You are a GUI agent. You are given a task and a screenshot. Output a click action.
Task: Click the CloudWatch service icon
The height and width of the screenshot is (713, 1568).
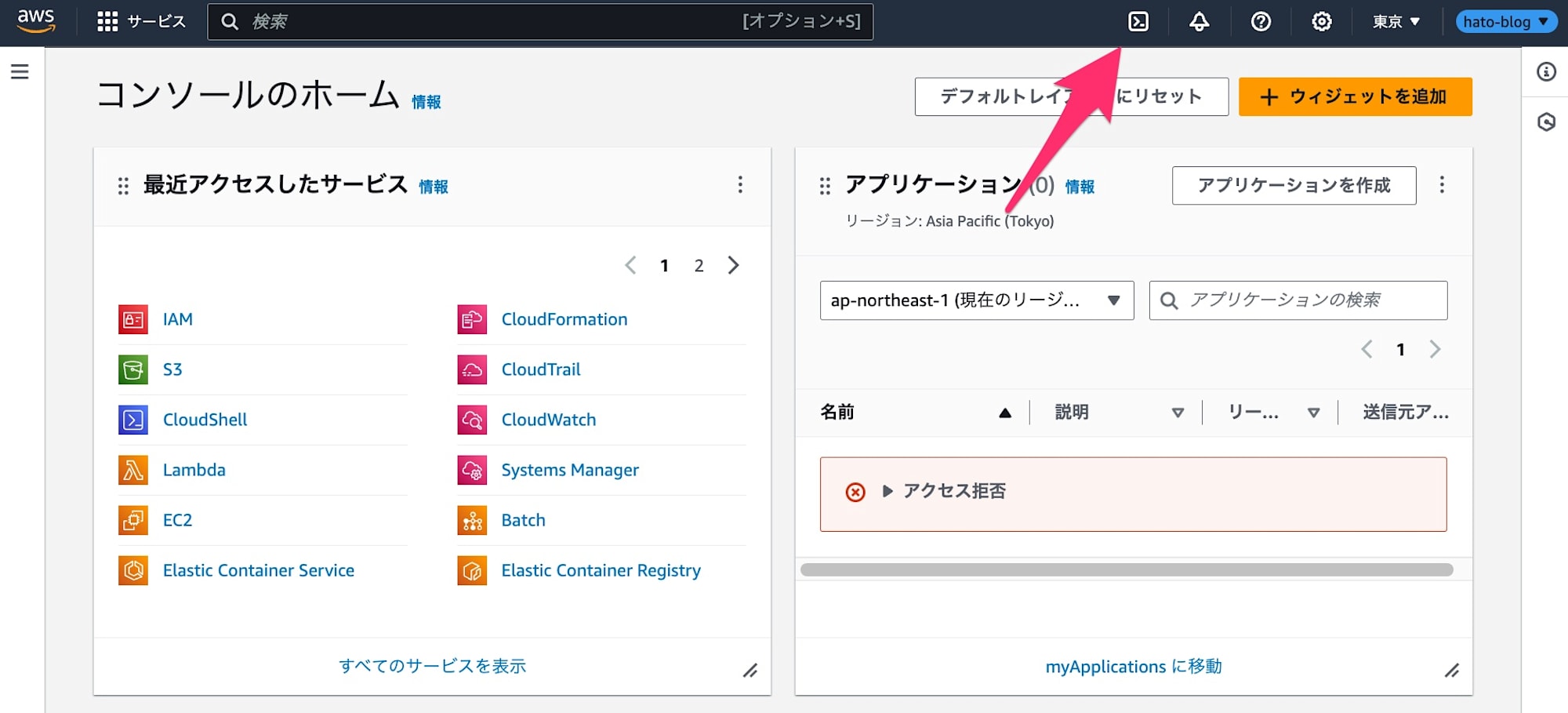[472, 420]
